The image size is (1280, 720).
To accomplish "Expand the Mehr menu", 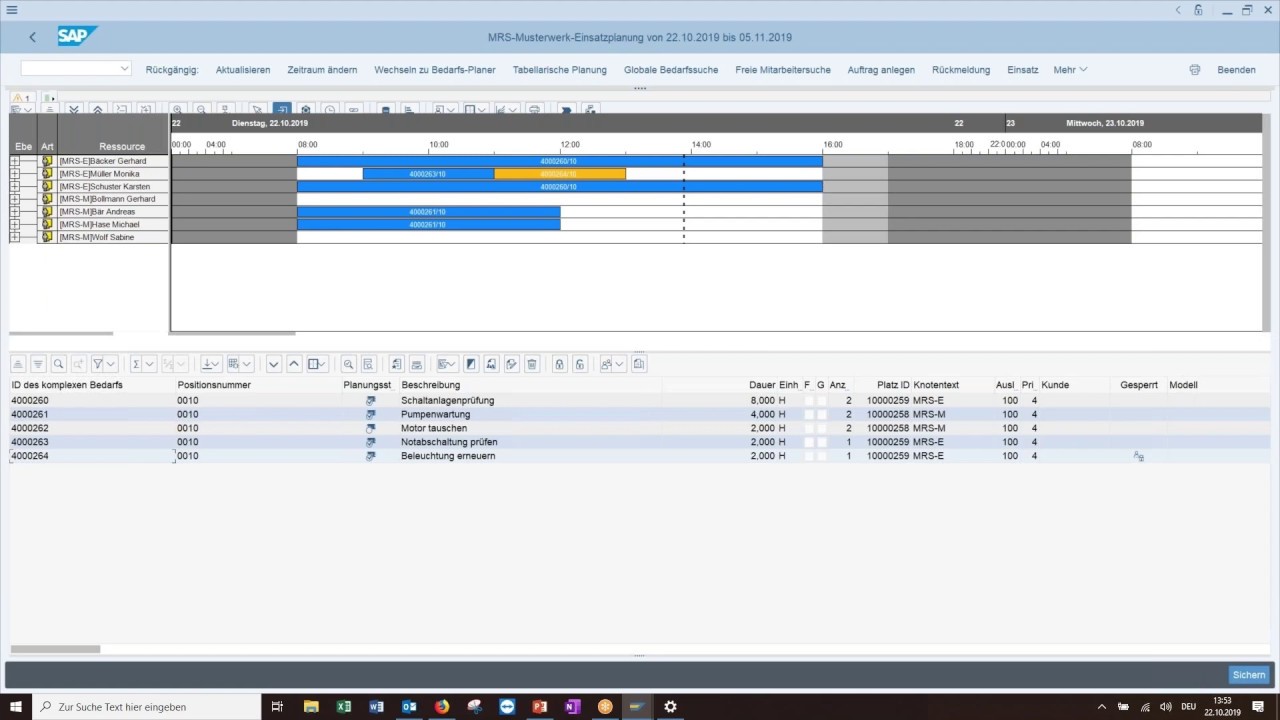I will (x=1070, y=70).
